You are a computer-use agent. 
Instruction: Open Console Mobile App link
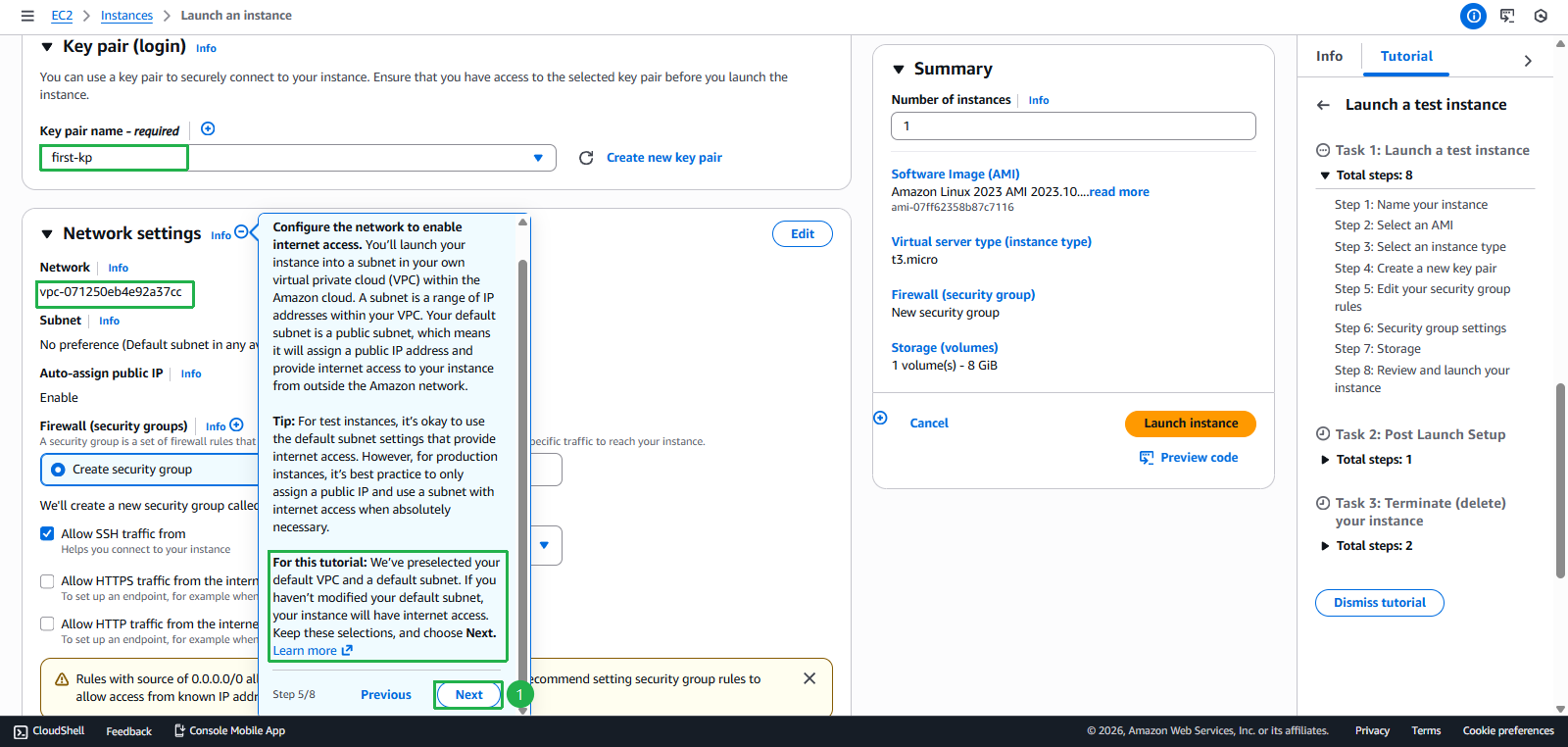[229, 731]
